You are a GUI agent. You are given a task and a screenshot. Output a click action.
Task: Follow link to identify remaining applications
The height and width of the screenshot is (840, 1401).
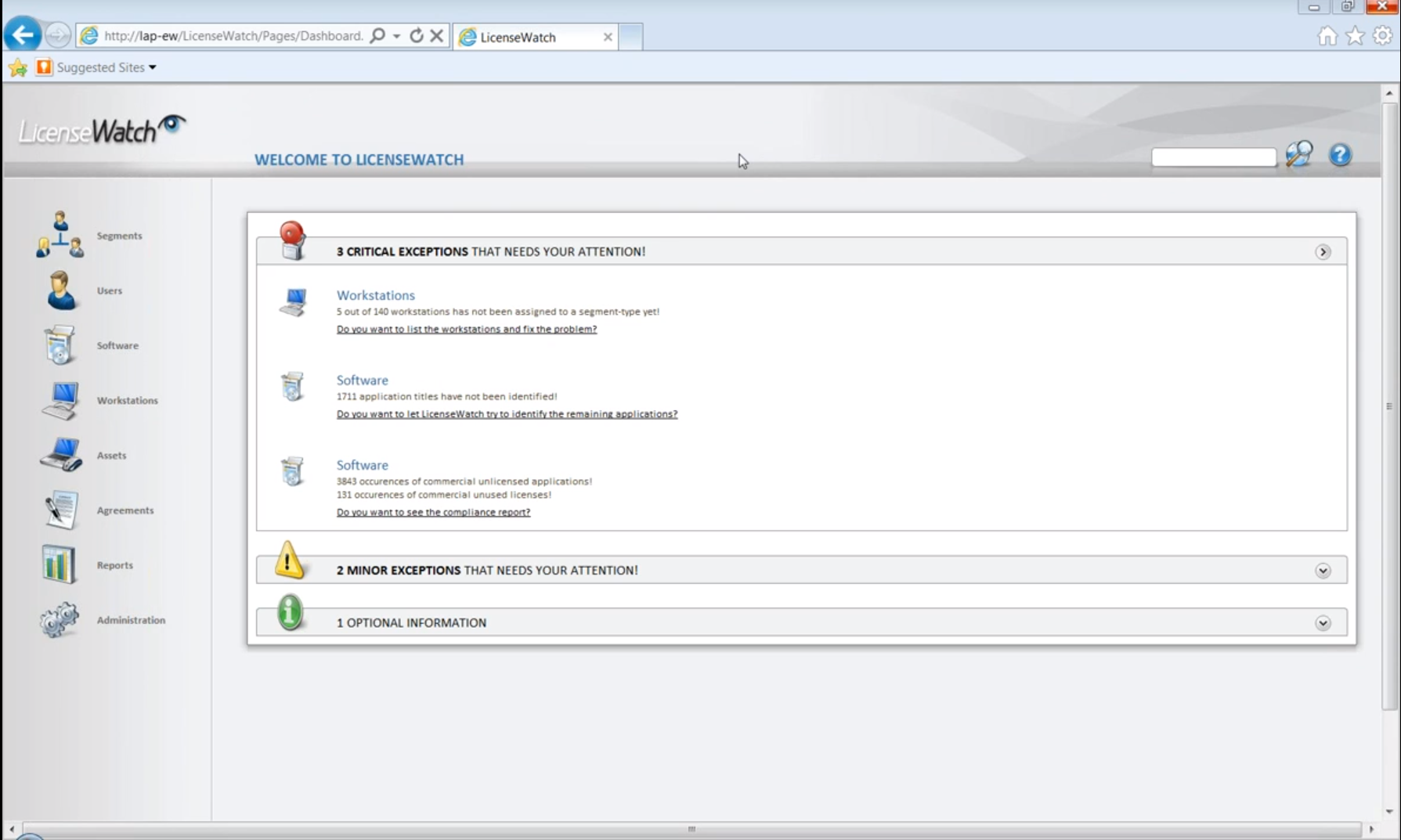point(507,413)
